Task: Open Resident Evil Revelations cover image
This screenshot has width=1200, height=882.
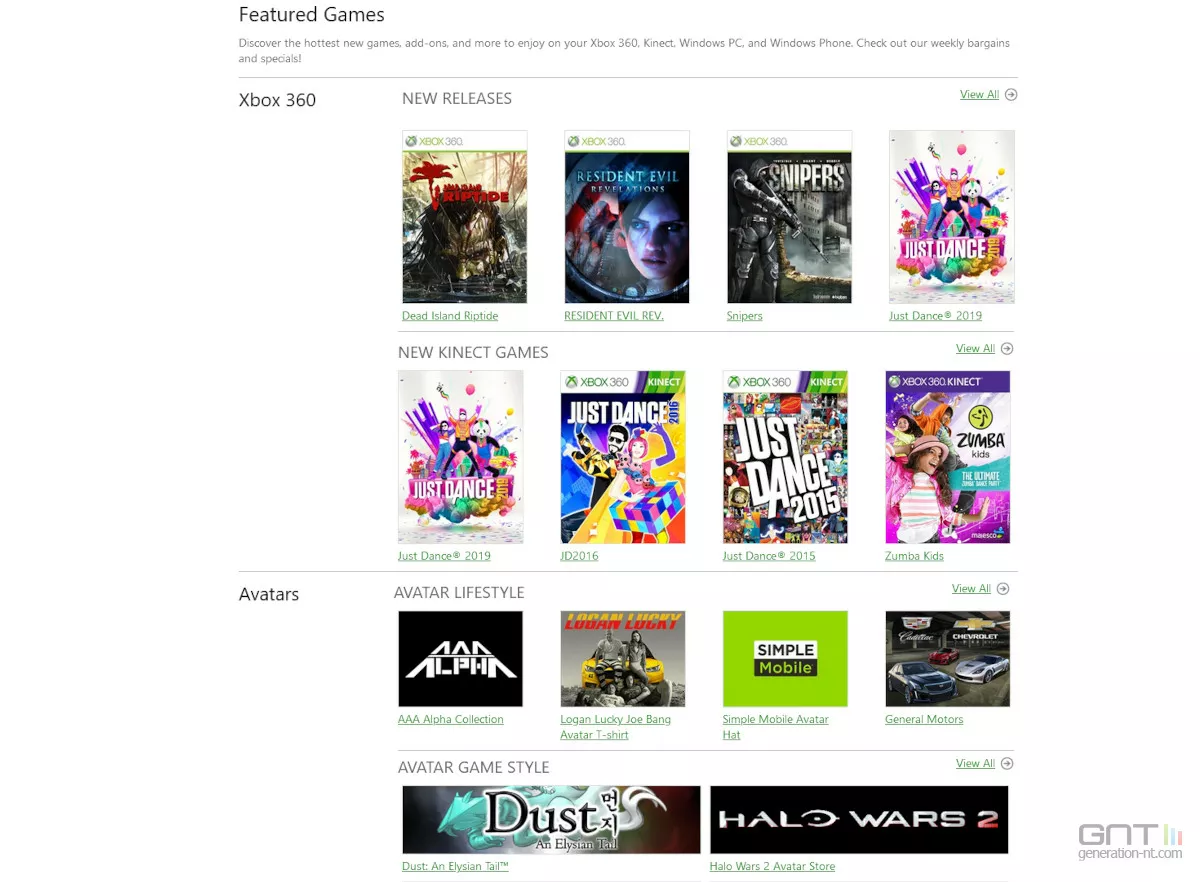Action: [x=627, y=217]
